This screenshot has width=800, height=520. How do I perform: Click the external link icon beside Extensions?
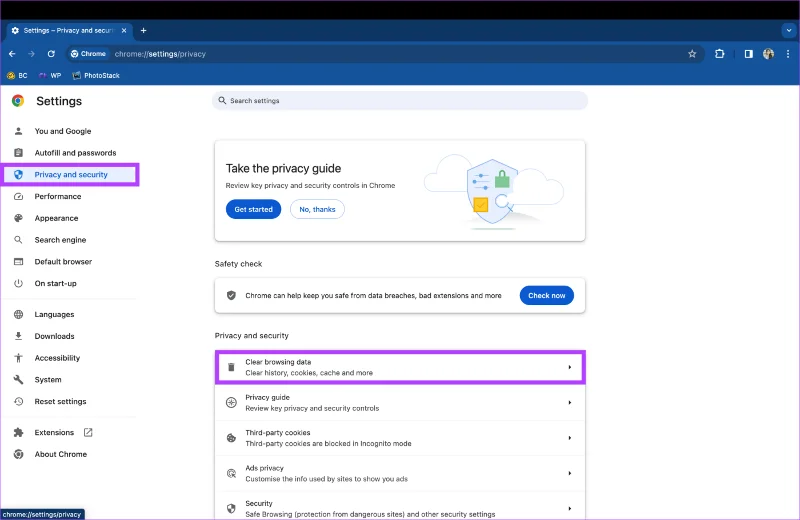(88, 432)
